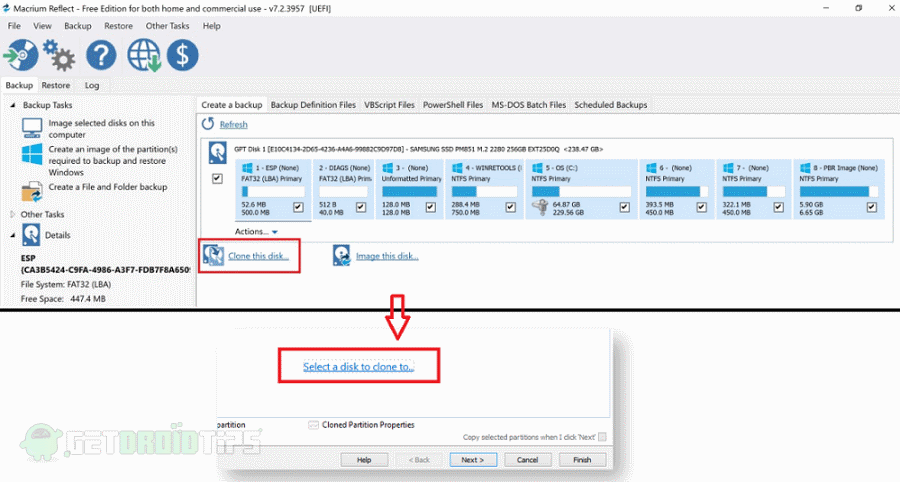Image resolution: width=900 pixels, height=482 pixels.
Task: Click the Image this disk icon
Action: 342,255
